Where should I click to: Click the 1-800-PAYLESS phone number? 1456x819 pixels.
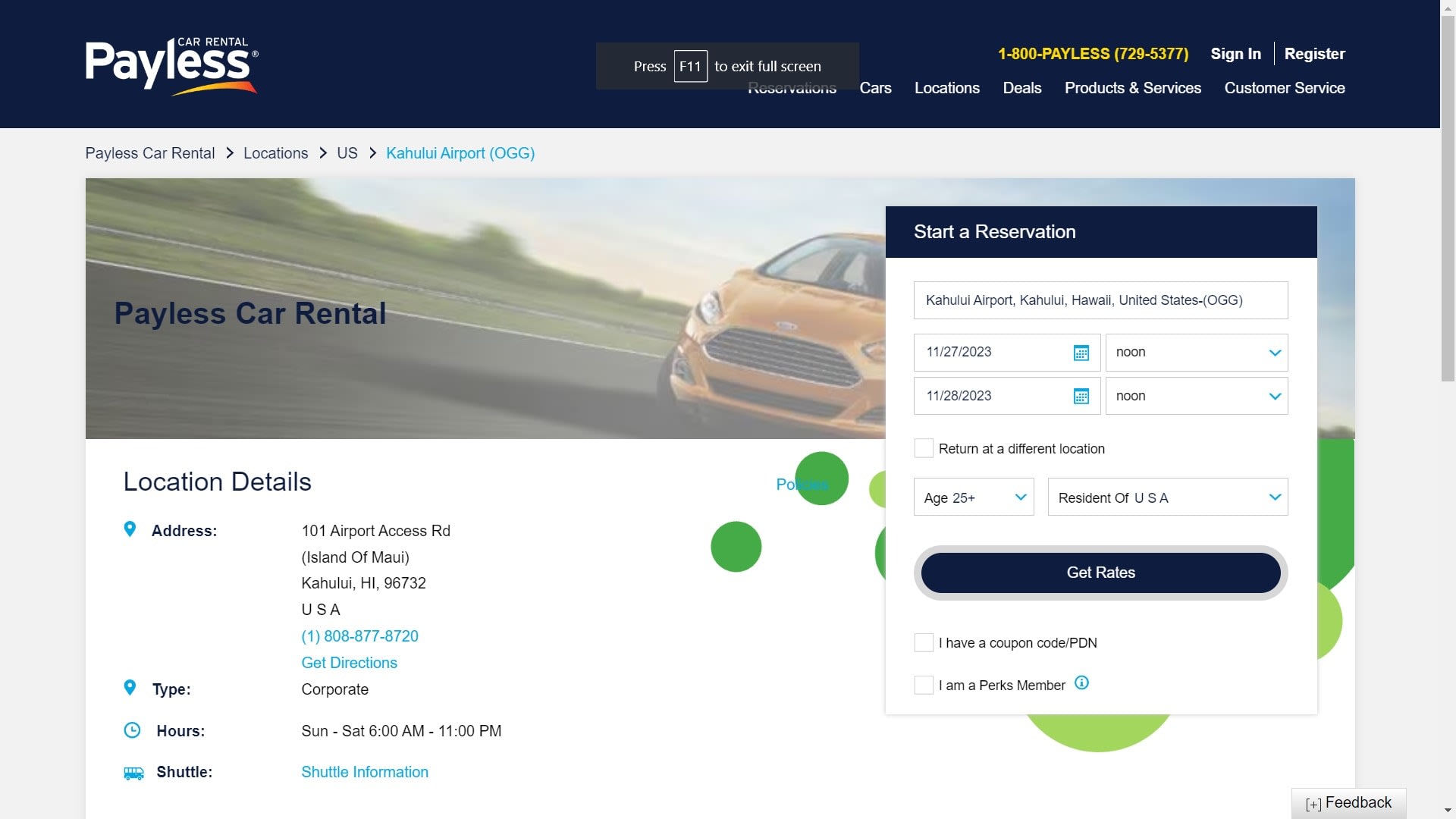pos(1094,54)
